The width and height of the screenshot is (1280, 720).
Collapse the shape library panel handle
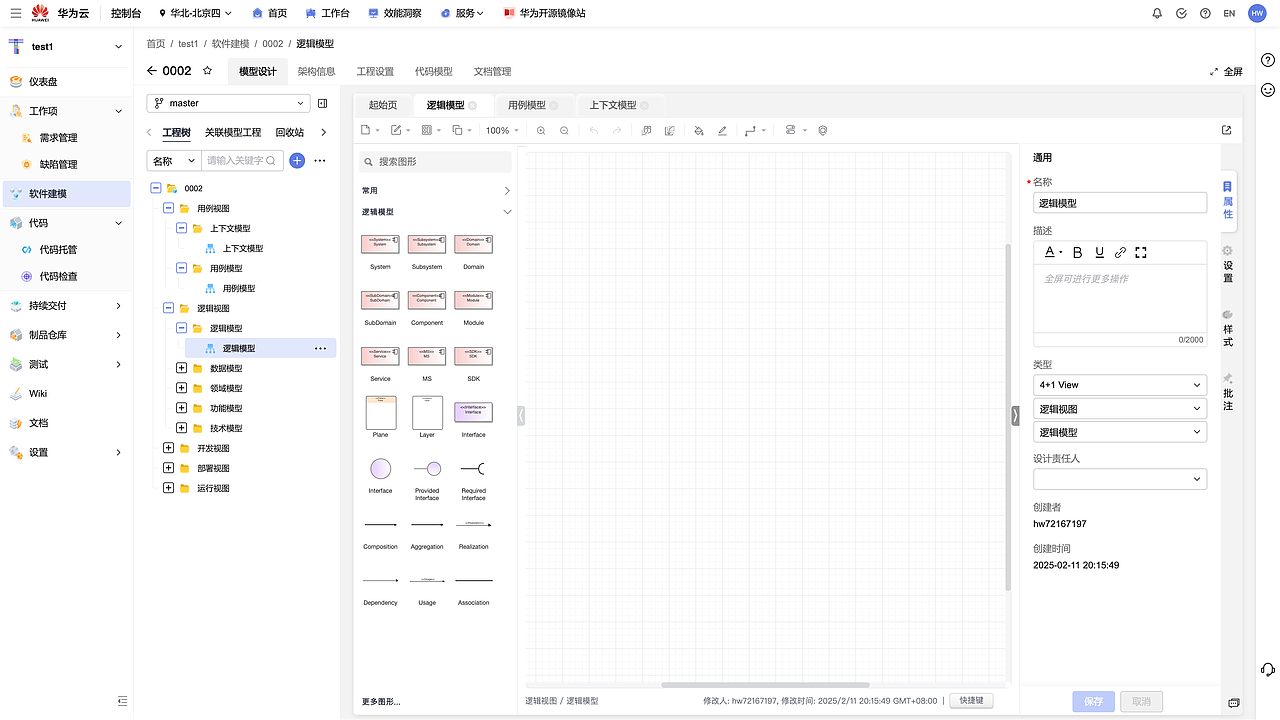[x=521, y=416]
